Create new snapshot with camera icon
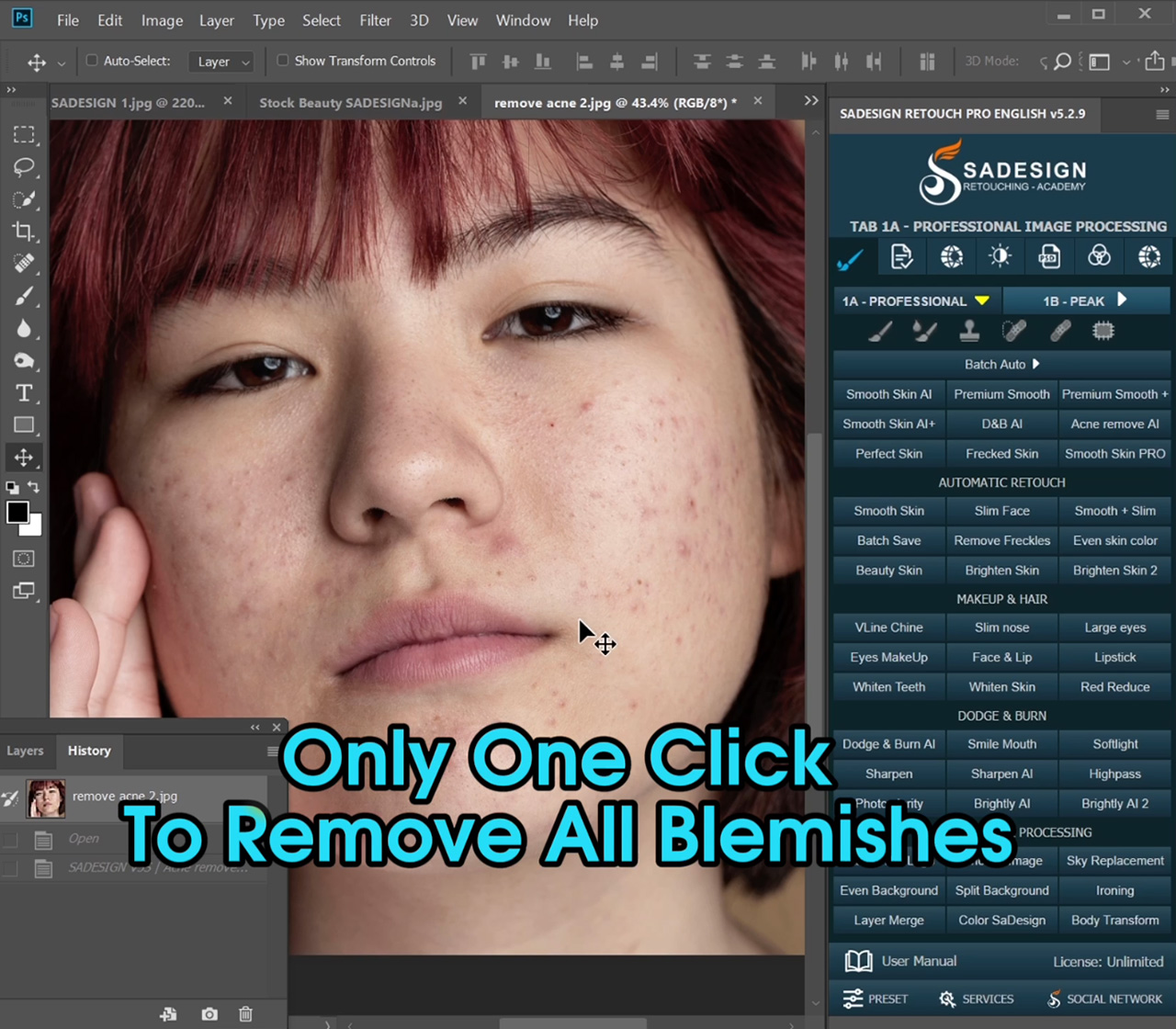The height and width of the screenshot is (1029, 1176). click(x=209, y=1013)
